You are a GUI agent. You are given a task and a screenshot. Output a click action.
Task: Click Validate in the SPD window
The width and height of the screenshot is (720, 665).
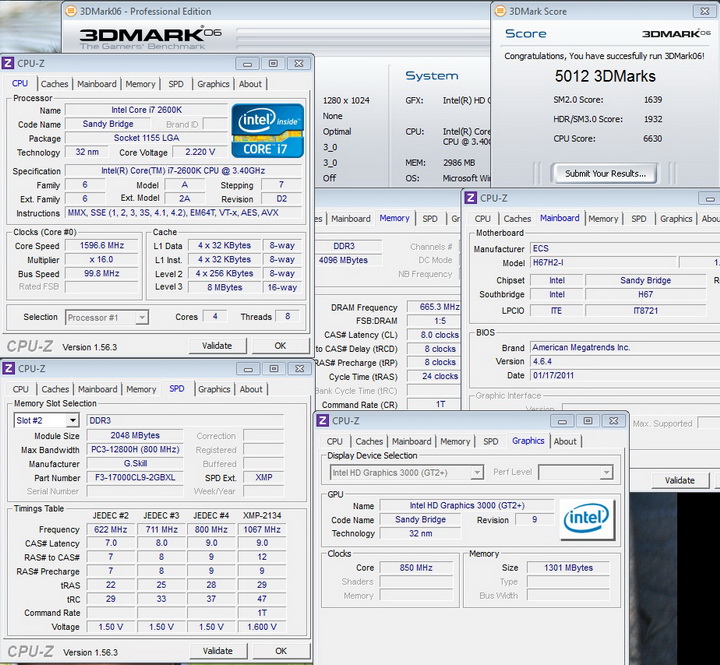(x=217, y=650)
